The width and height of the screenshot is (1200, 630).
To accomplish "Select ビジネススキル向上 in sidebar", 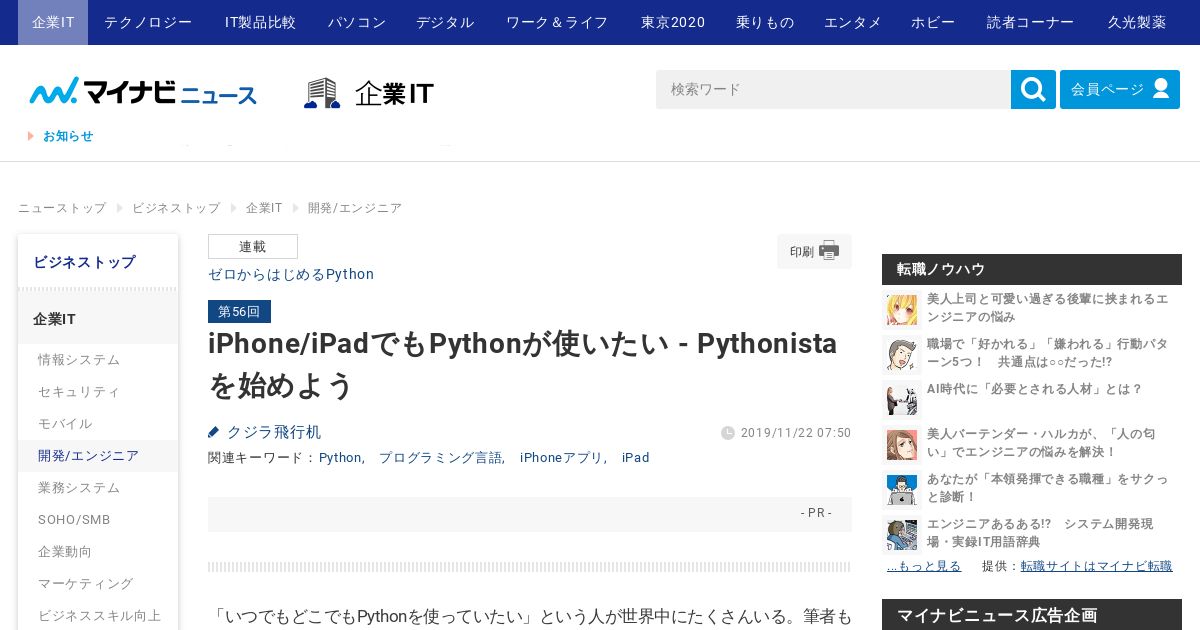I will pyautogui.click(x=98, y=616).
